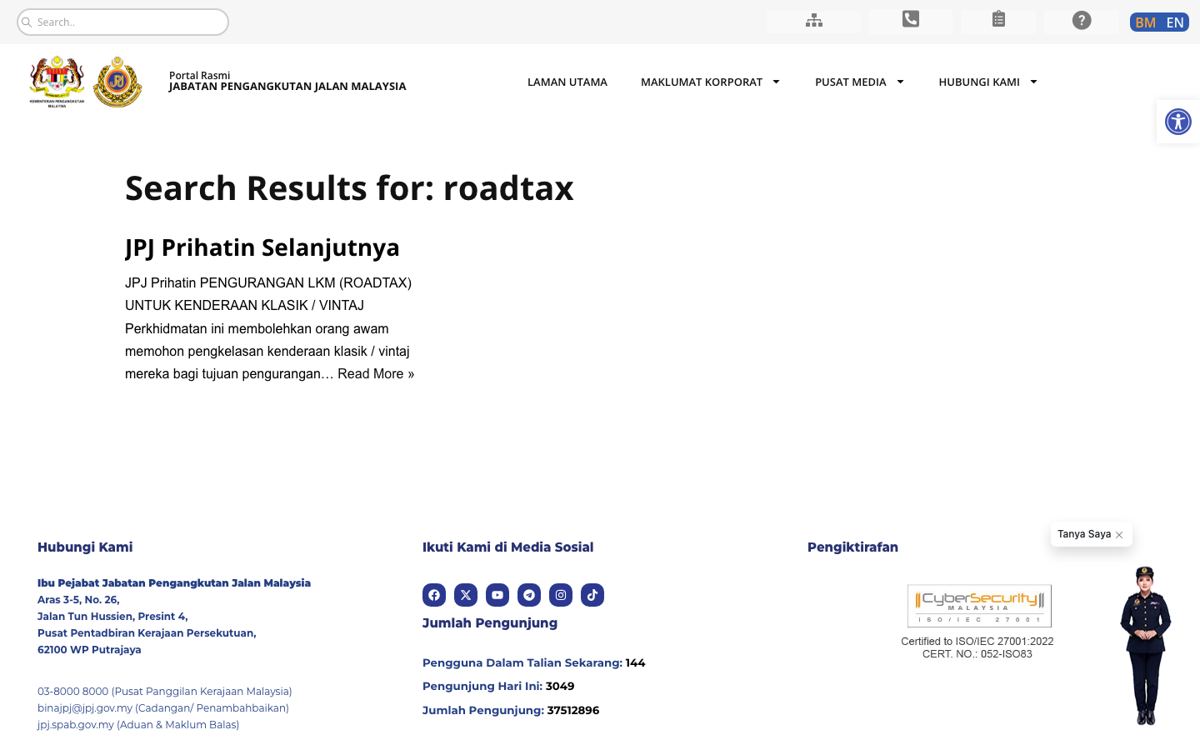
Task: Click the CyberSecurity Malaysia certification badge
Action: 979,606
